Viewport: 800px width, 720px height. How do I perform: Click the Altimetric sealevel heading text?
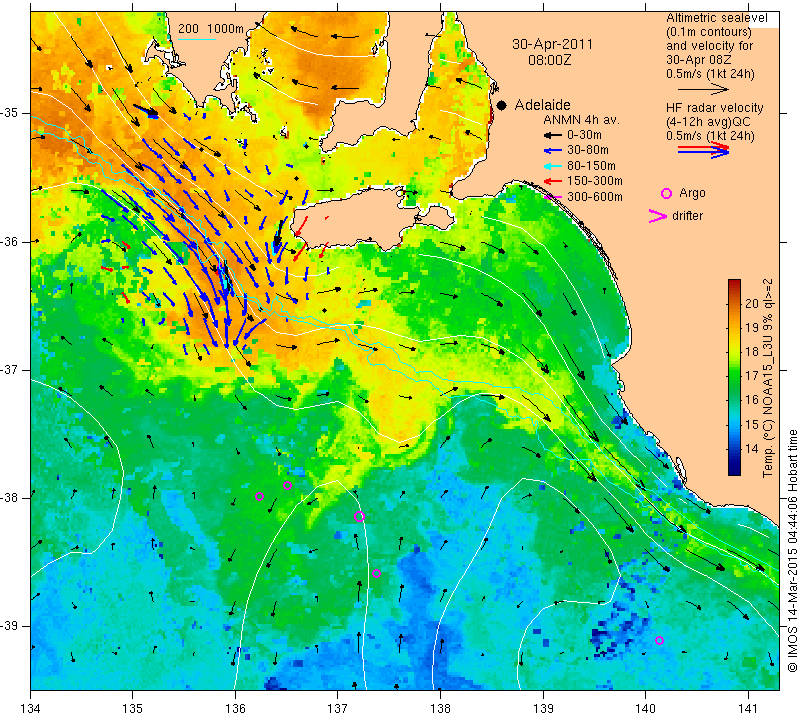click(x=716, y=18)
